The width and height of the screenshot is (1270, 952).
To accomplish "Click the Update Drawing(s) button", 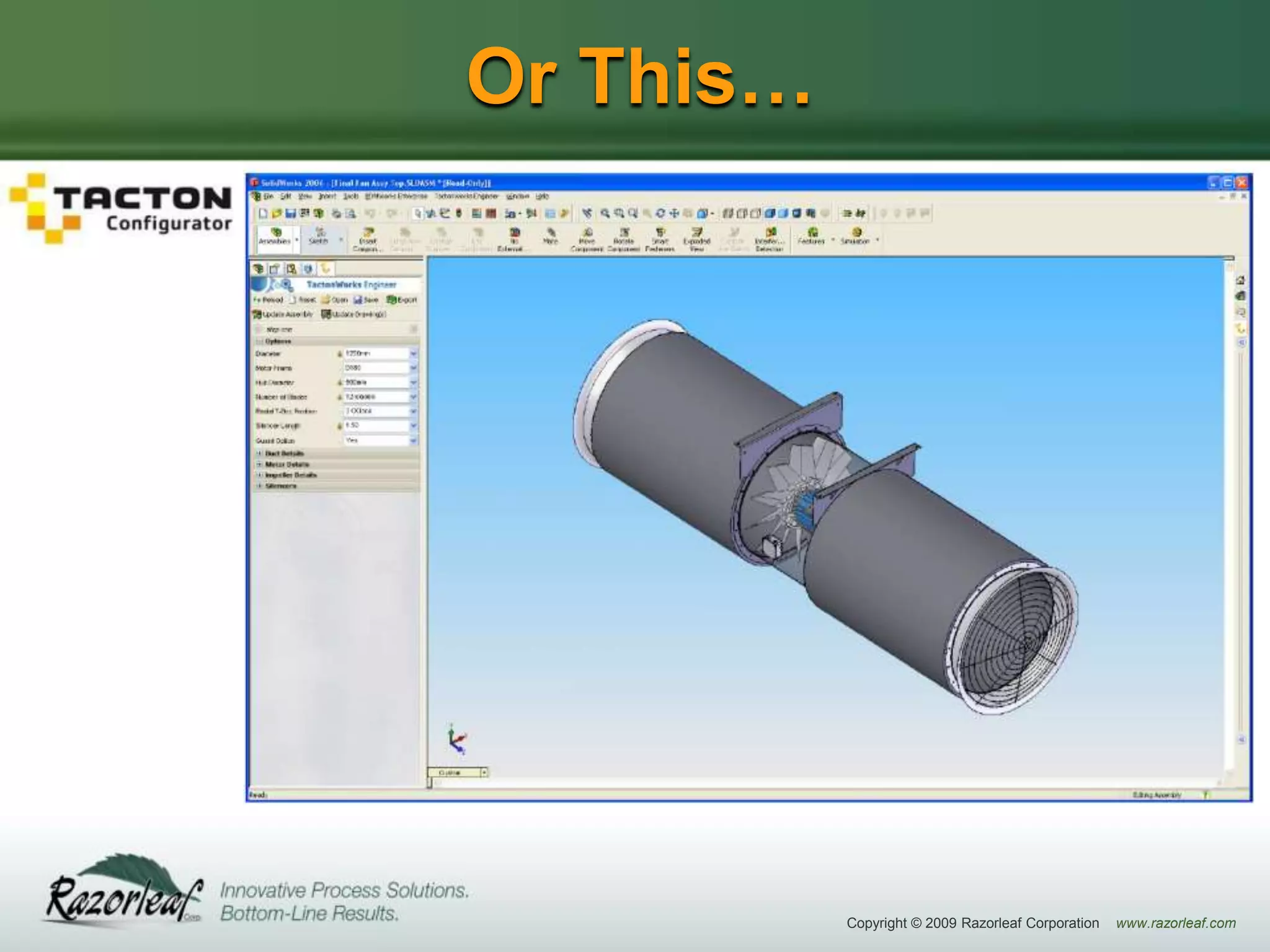I will tap(353, 314).
